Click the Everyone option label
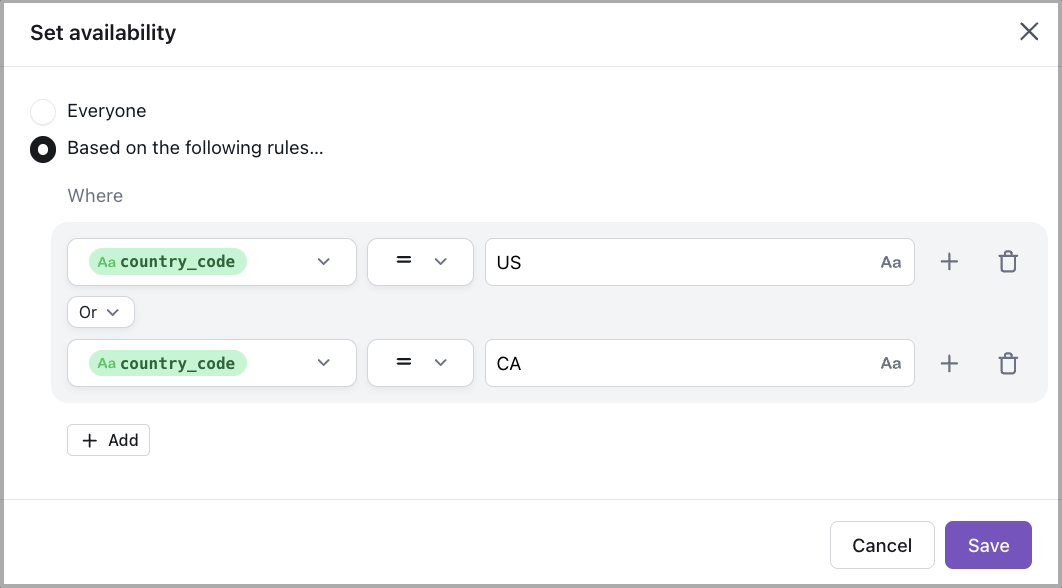1062x588 pixels. [x=107, y=111]
